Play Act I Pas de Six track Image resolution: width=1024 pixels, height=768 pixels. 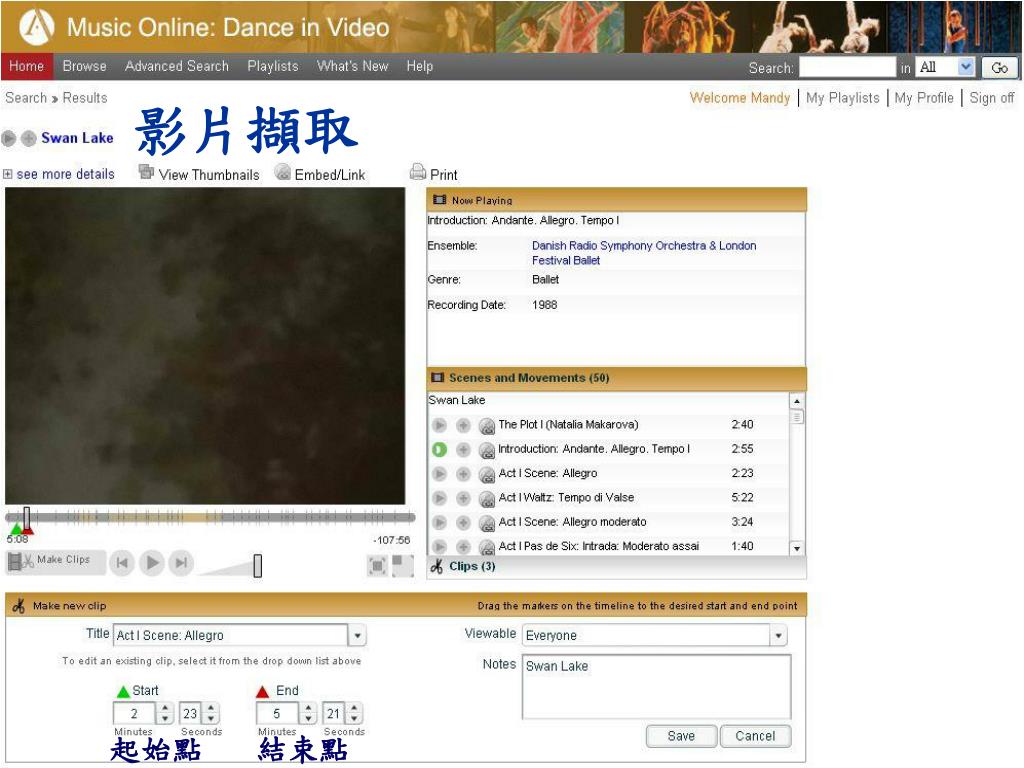coord(440,547)
